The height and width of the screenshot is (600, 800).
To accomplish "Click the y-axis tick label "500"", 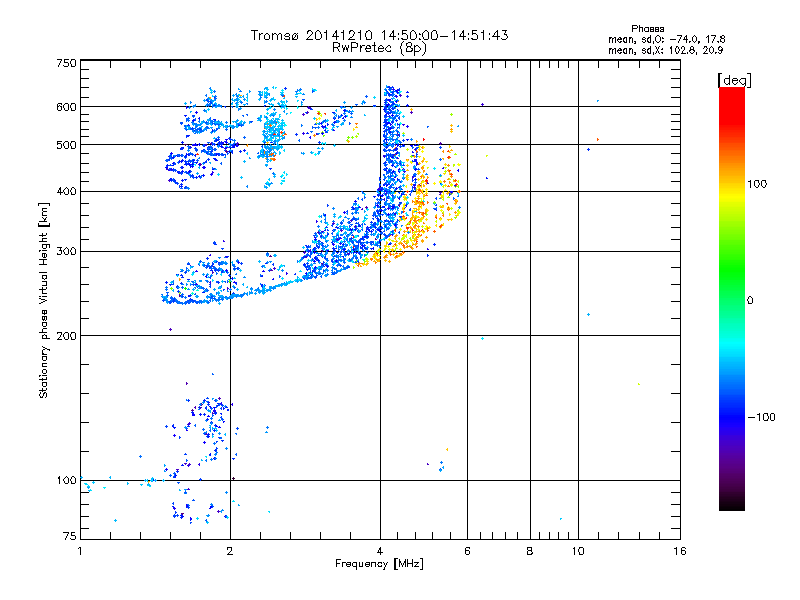I will coord(66,145).
